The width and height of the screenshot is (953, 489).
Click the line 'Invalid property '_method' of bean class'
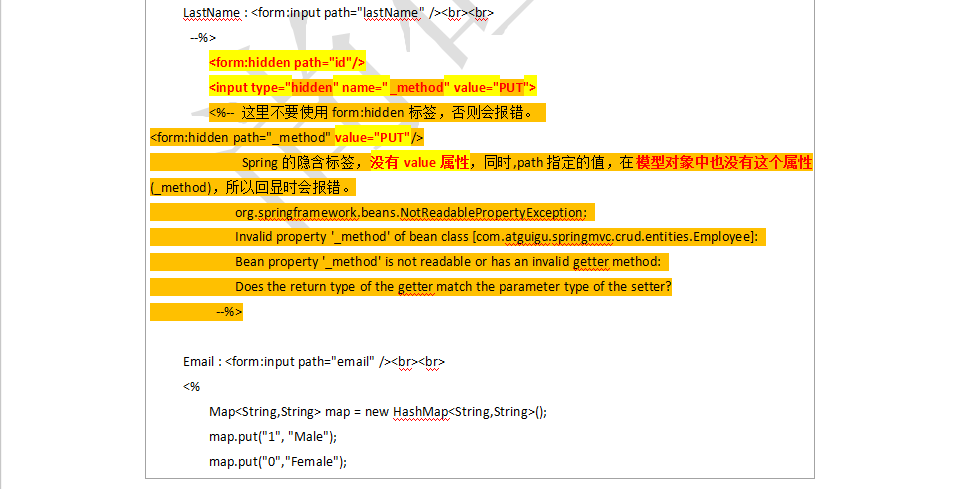[x=497, y=237]
